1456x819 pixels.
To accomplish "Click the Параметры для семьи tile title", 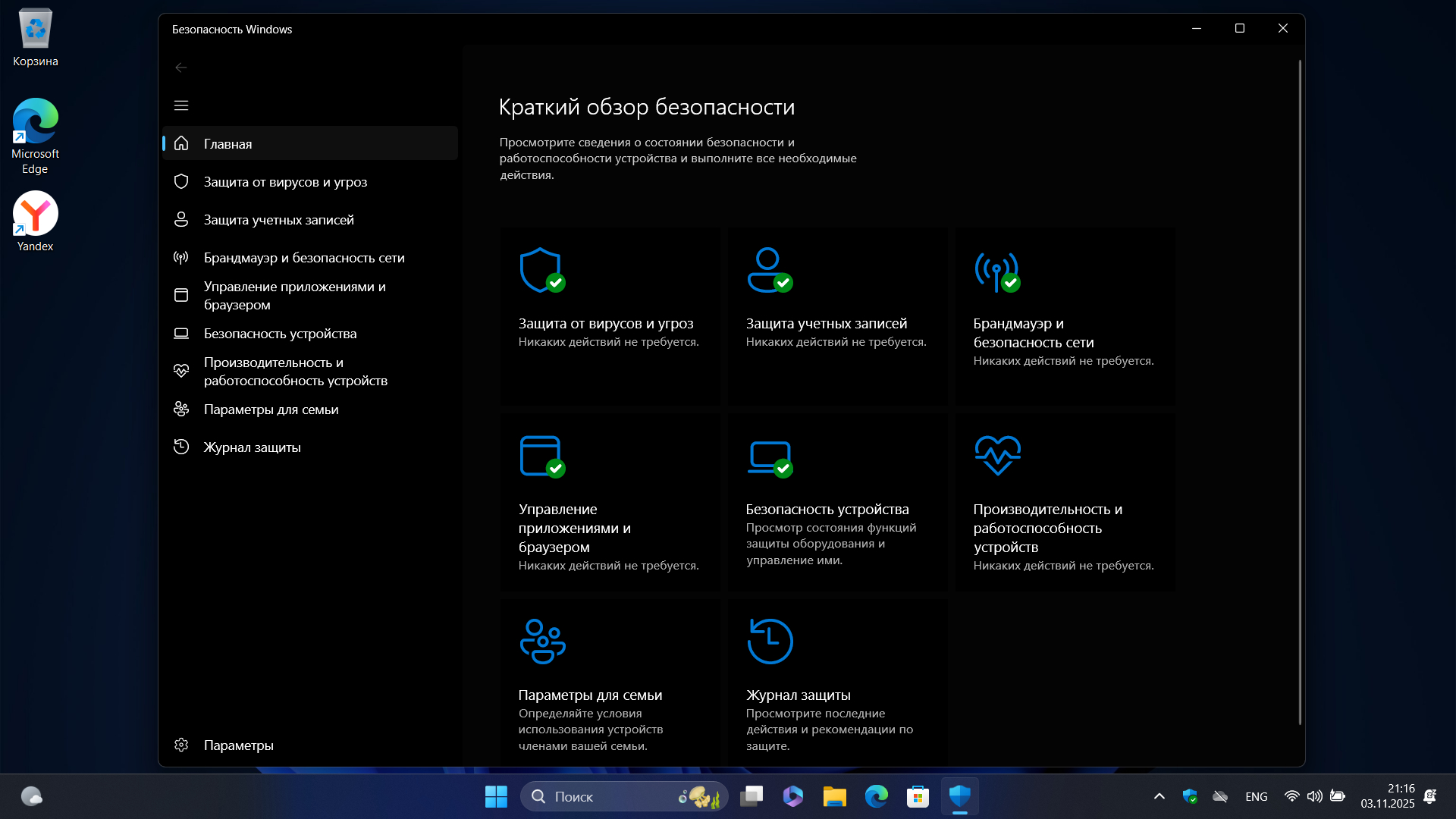I will click(x=590, y=695).
